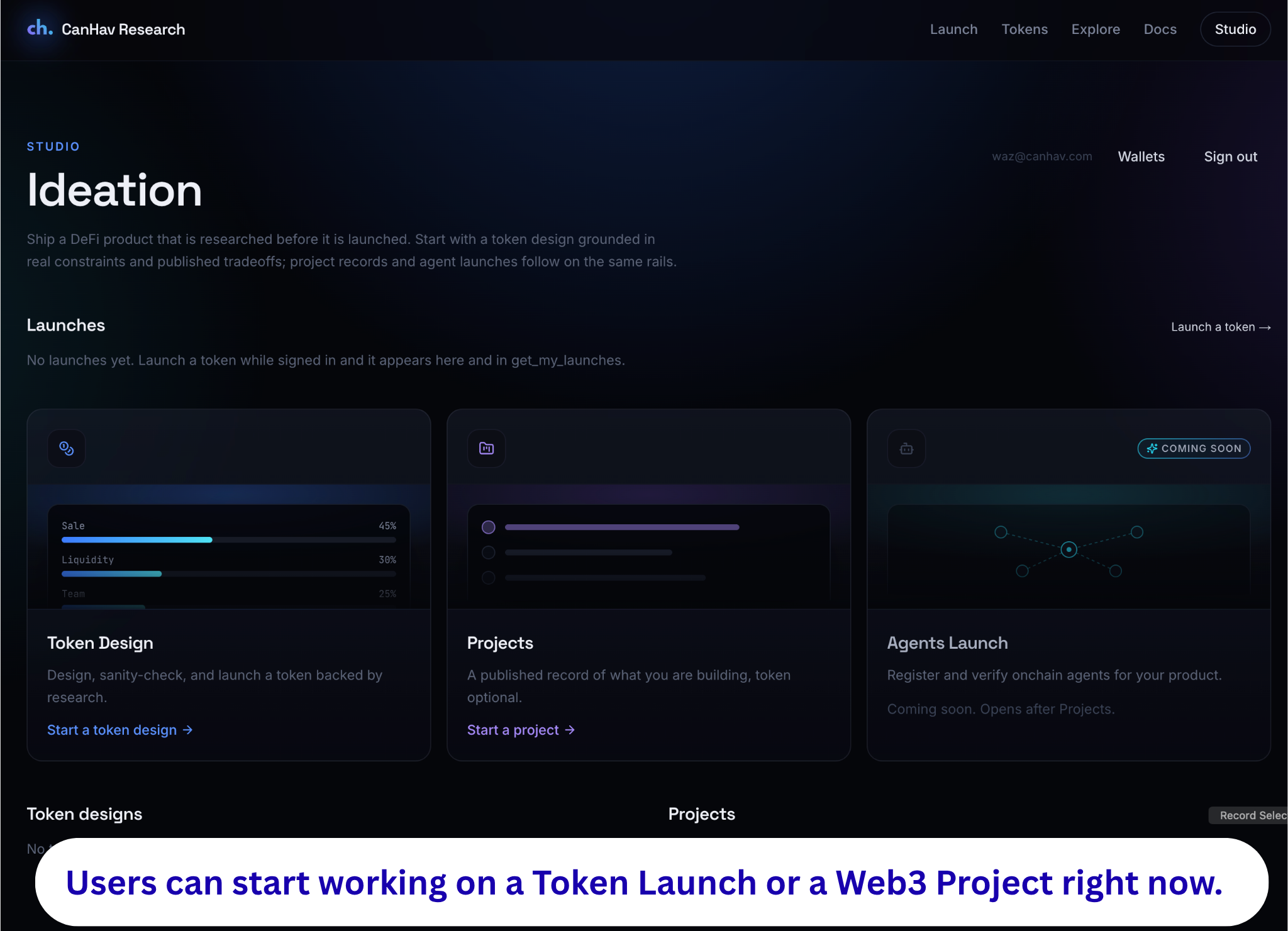
Task: Go to the Explore nav item
Action: point(1096,30)
